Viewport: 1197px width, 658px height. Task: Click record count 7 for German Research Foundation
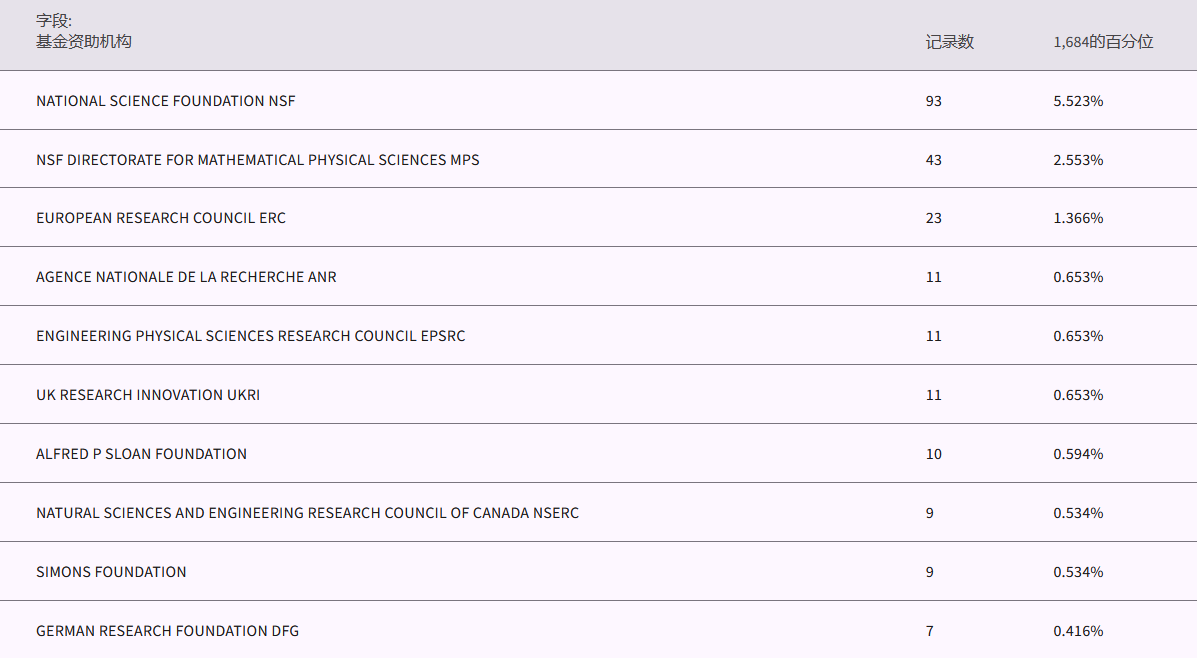(930, 631)
